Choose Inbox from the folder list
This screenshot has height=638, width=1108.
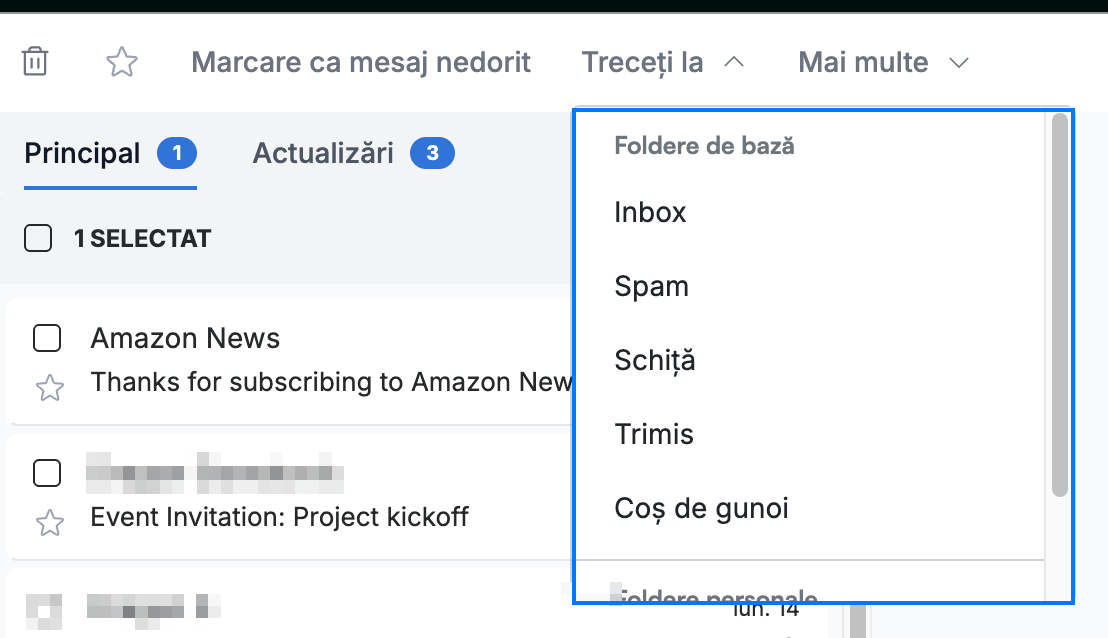tap(810, 213)
